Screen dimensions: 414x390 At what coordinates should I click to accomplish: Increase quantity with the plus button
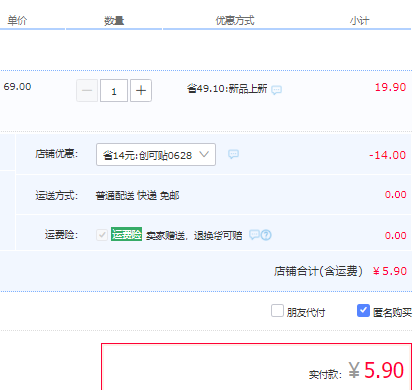point(141,90)
